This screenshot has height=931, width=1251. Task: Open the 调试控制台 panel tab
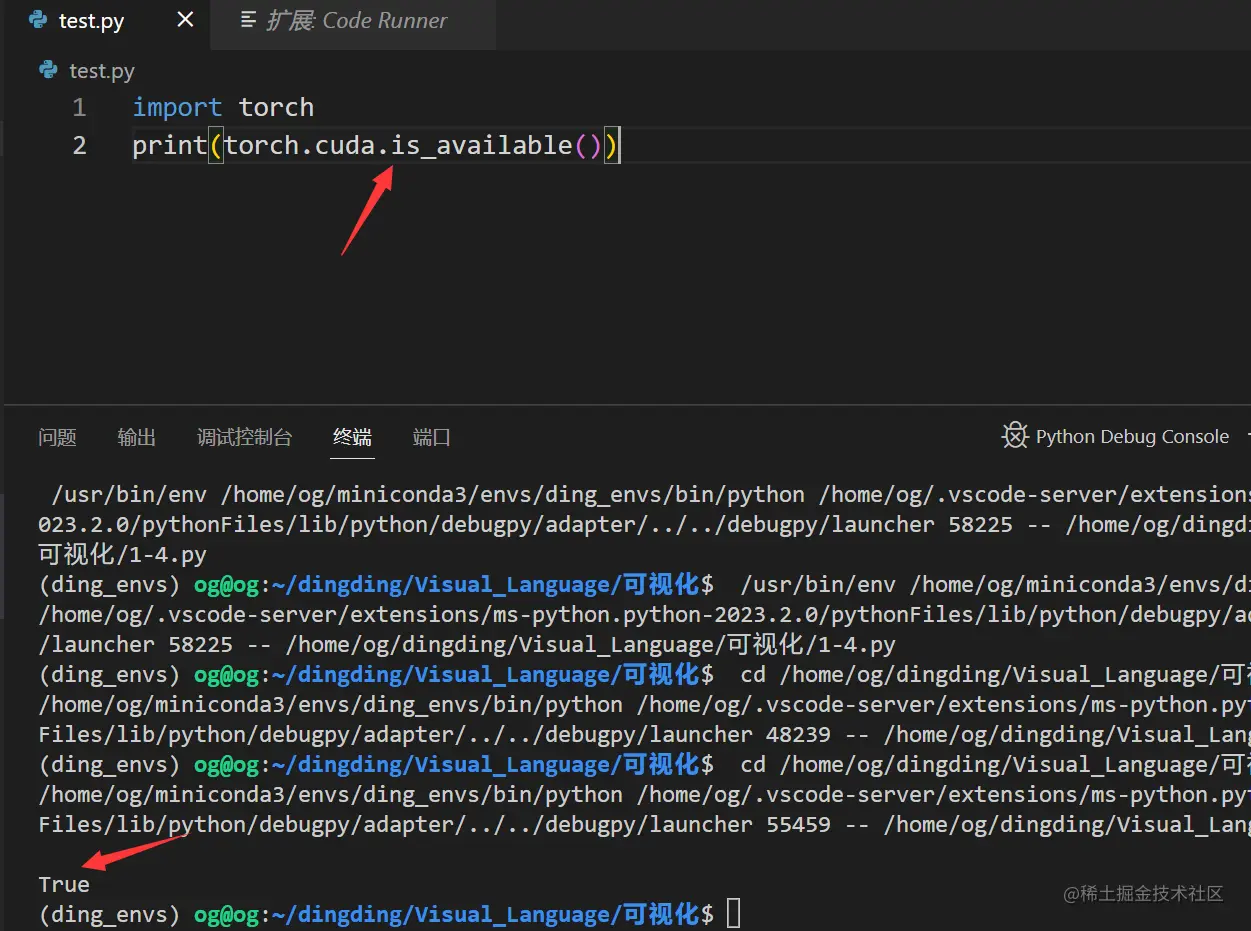coord(244,437)
